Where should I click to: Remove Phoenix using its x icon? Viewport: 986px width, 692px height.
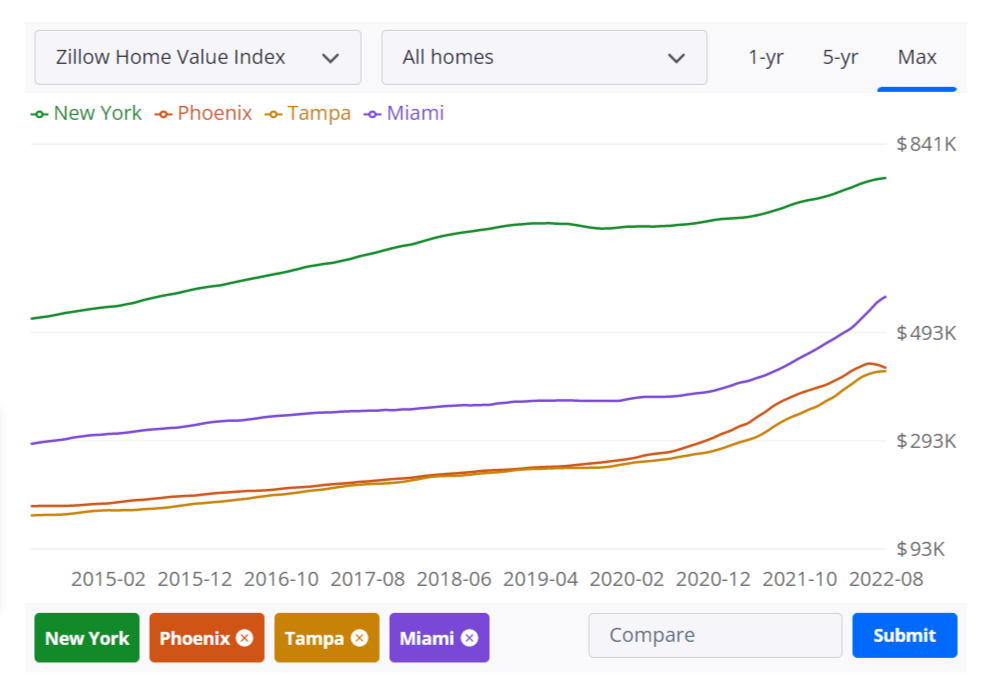pos(245,638)
